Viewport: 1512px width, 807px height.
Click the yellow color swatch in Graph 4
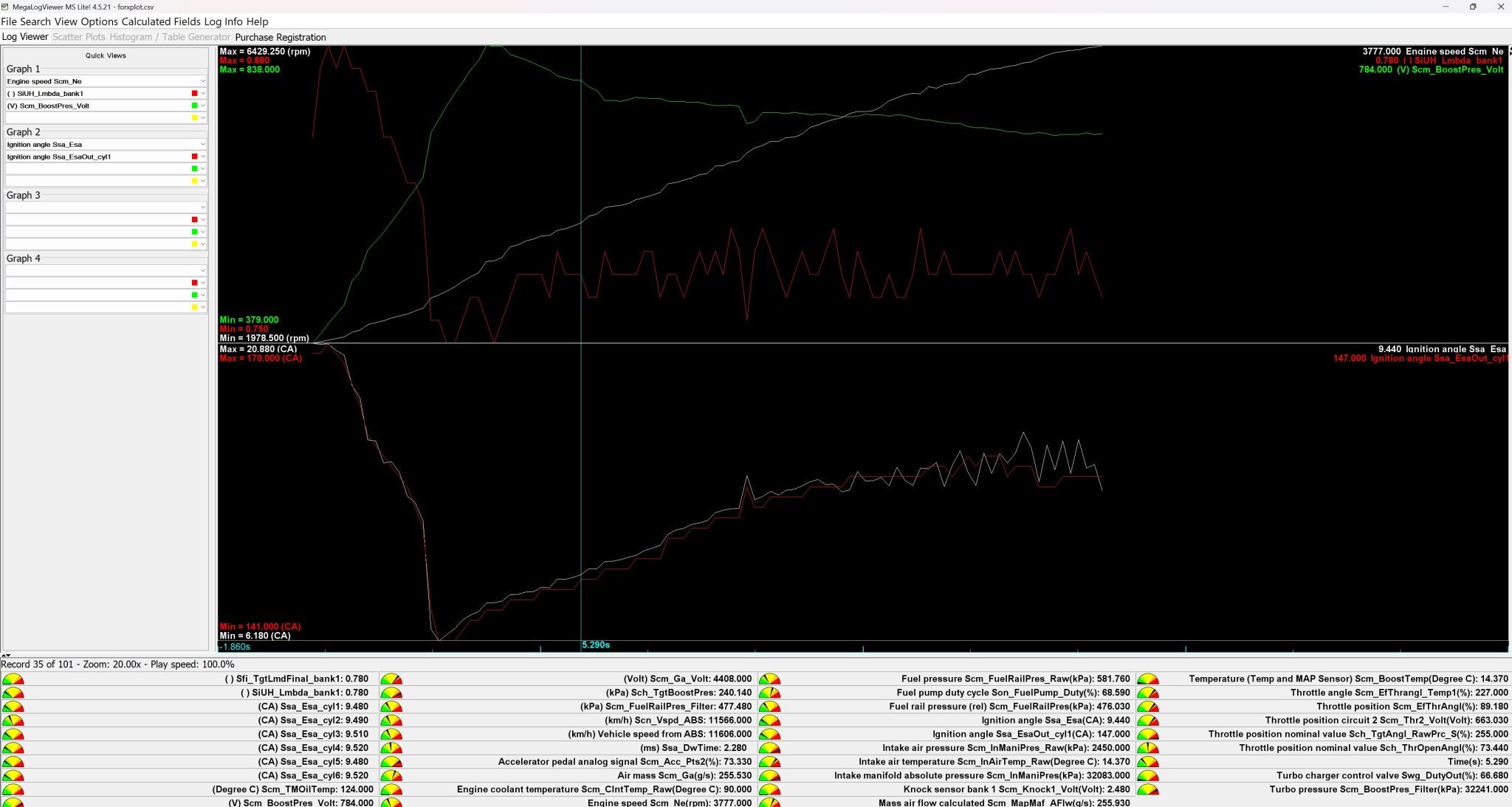194,307
